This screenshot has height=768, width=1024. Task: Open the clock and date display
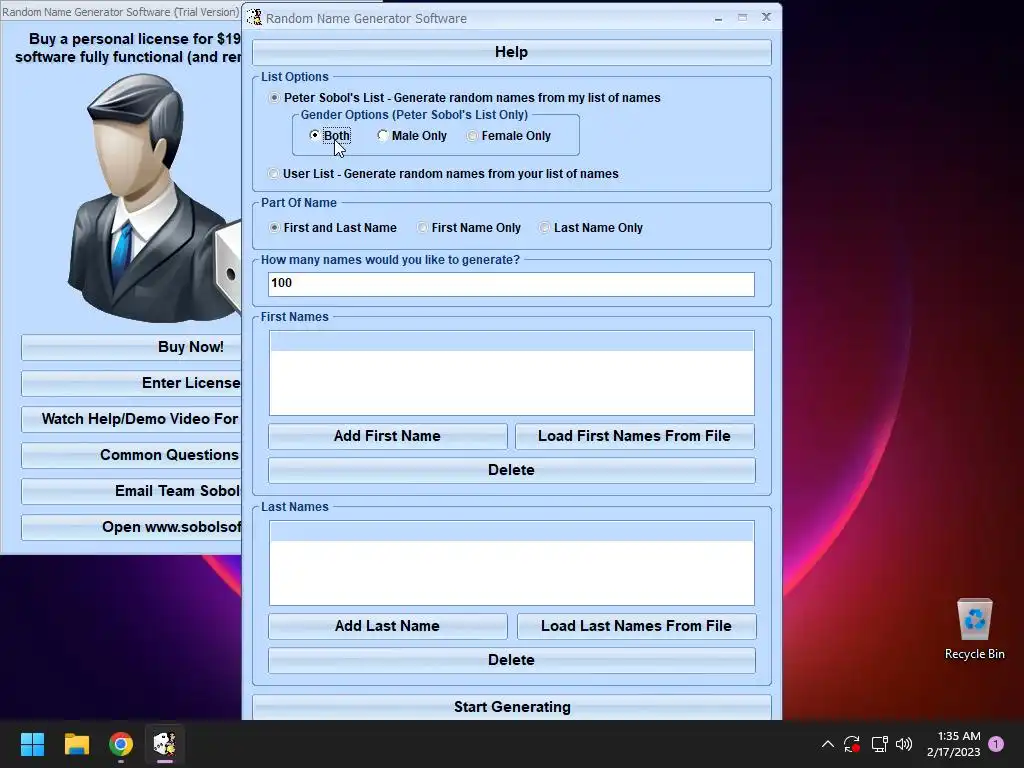pos(953,744)
